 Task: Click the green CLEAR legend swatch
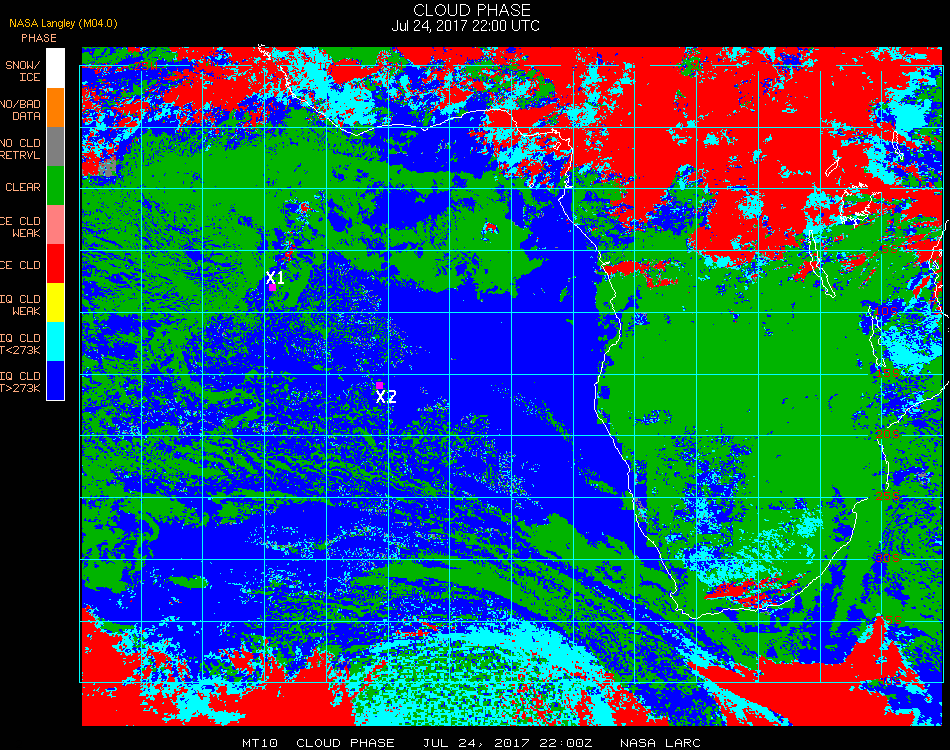point(55,185)
